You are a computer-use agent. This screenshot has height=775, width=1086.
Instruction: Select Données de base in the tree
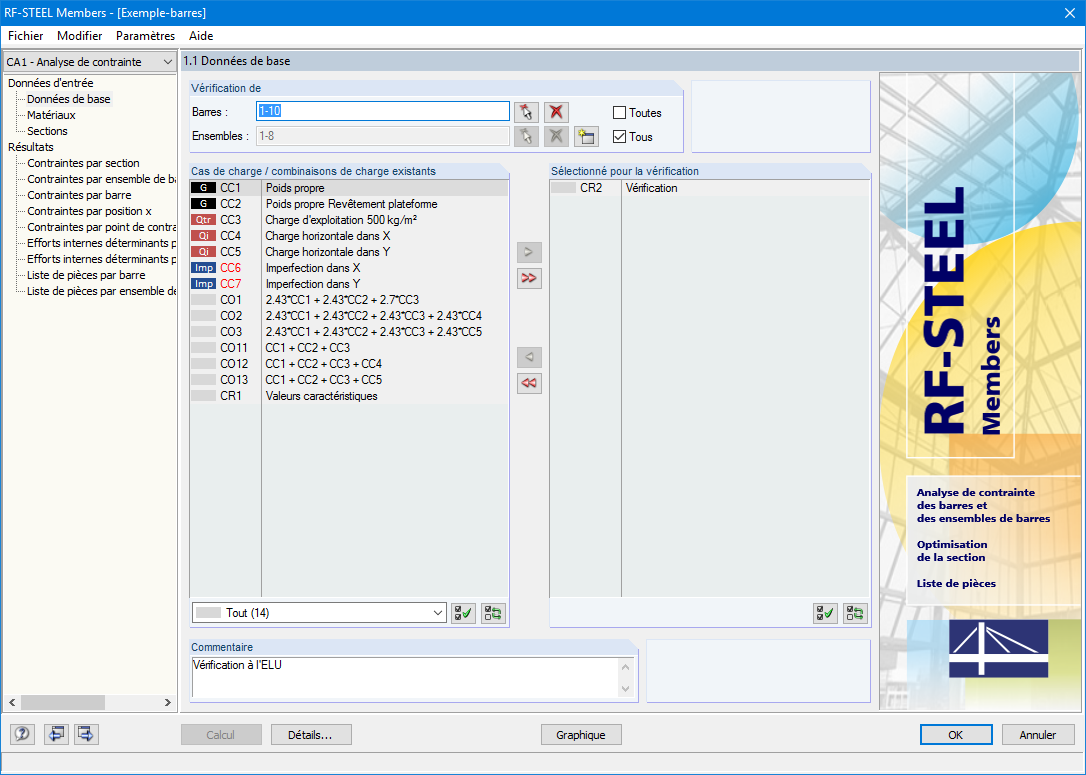(69, 99)
